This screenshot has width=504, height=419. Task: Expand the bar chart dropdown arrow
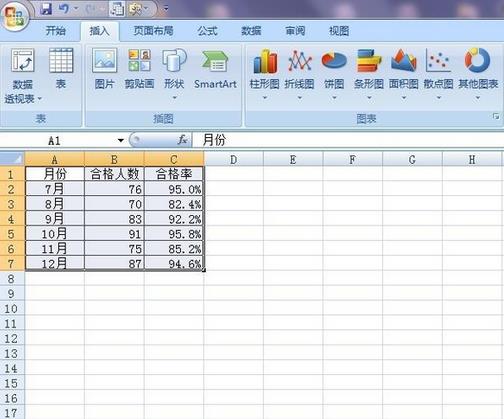[369, 98]
